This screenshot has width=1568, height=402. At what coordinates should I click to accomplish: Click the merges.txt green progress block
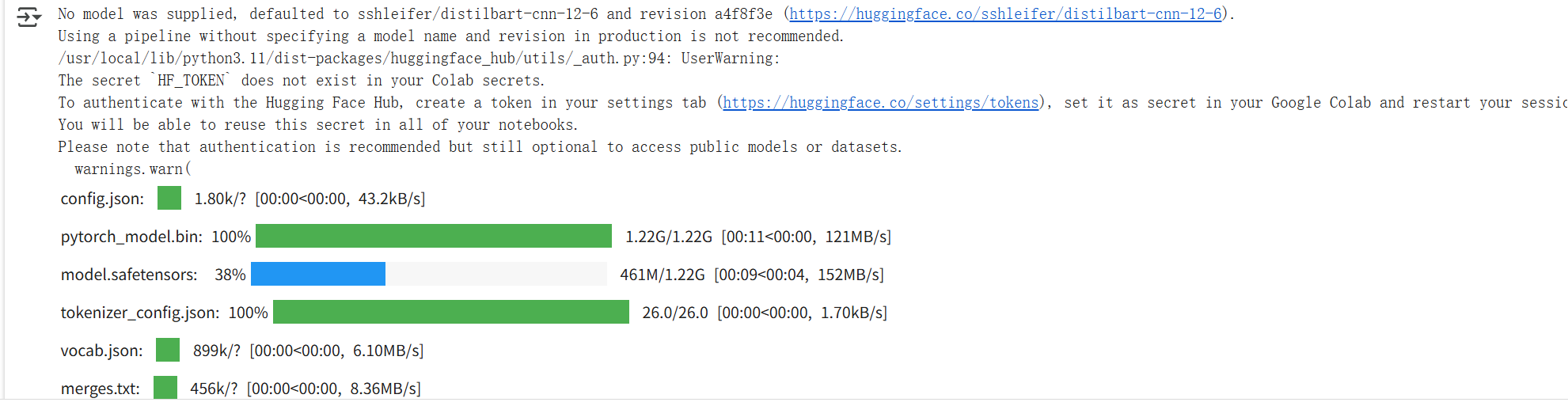tap(165, 389)
